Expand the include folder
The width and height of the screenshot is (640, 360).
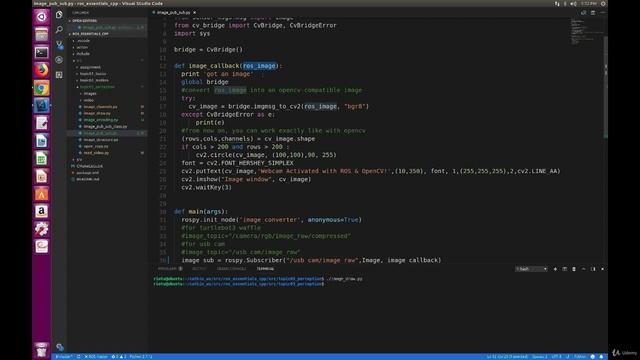(83, 54)
